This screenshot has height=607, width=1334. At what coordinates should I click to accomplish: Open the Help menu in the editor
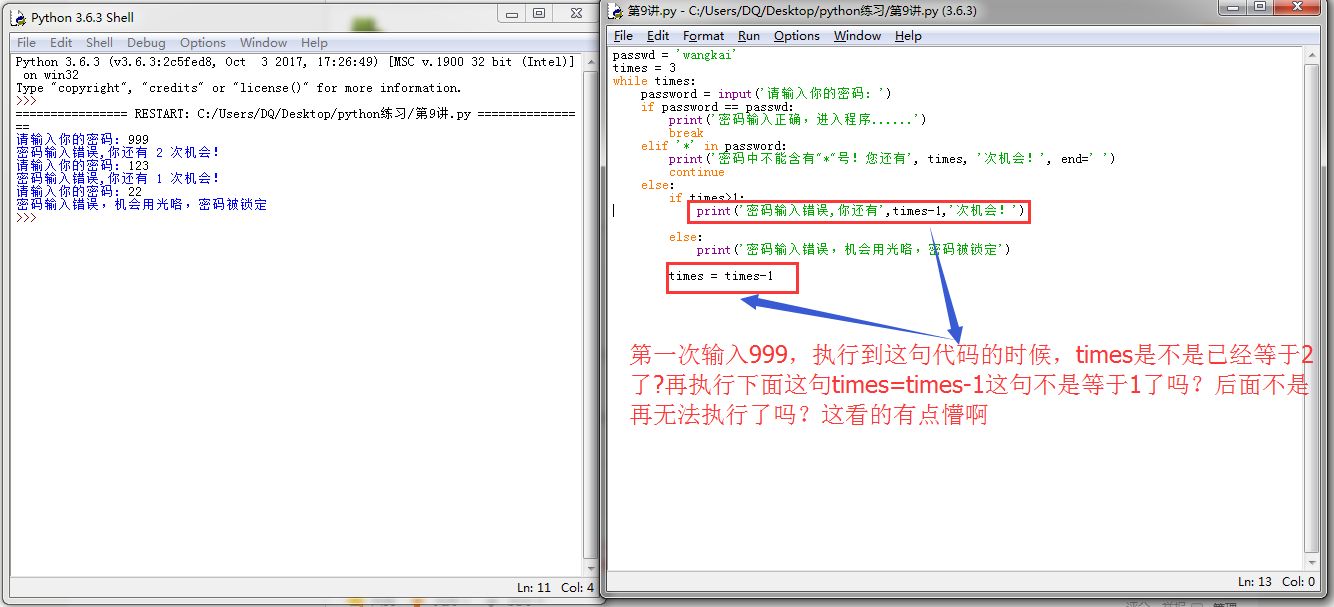[908, 36]
